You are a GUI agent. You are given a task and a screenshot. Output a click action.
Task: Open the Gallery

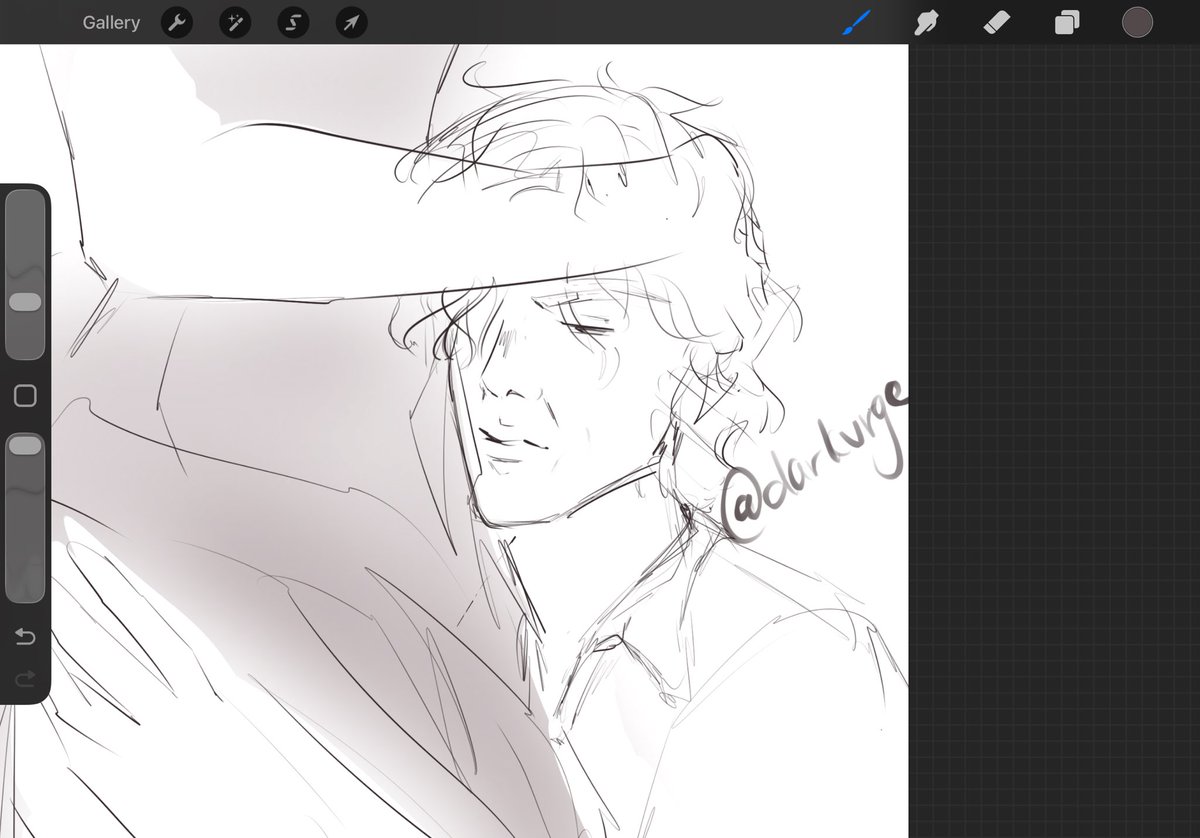(x=111, y=22)
